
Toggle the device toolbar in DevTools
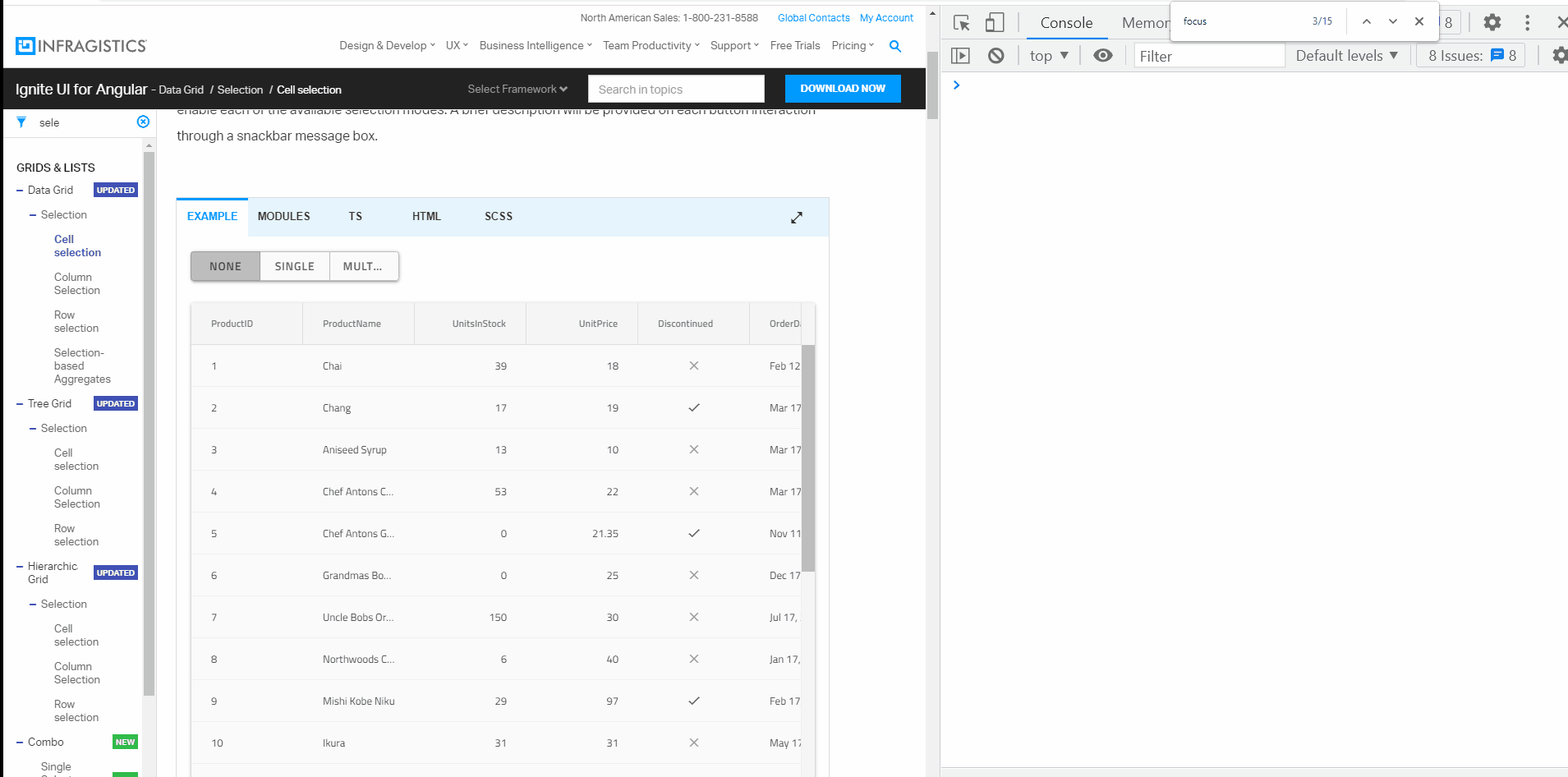pyautogui.click(x=994, y=22)
